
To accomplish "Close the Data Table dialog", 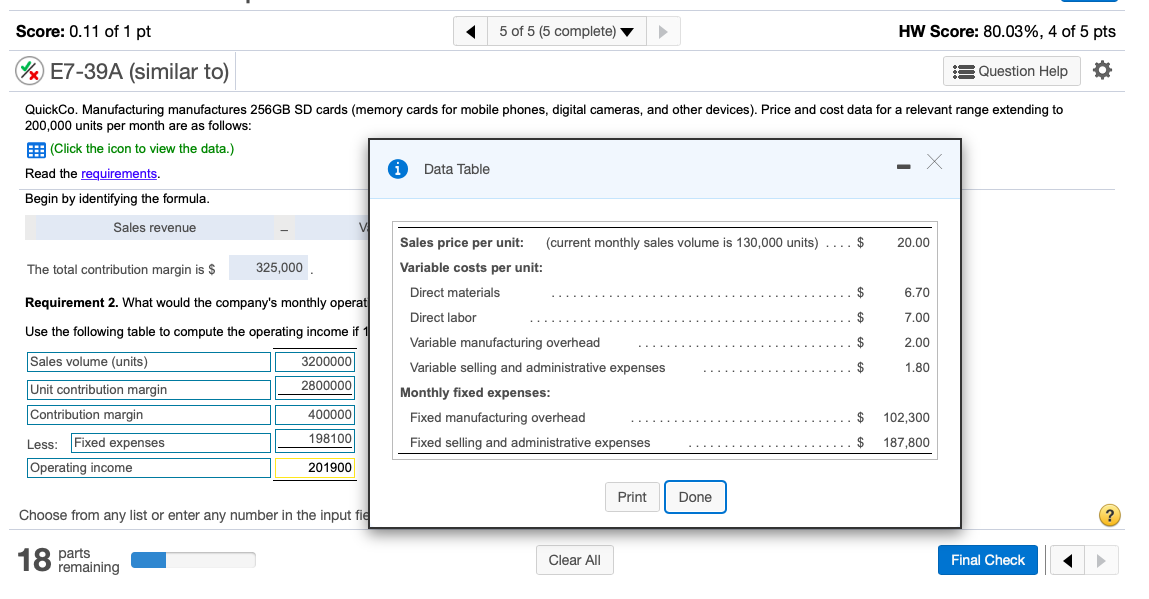I will click(934, 162).
